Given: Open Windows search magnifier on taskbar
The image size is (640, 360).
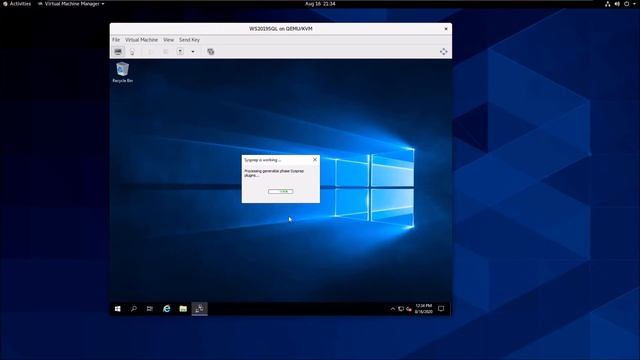Looking at the screenshot, I should pos(133,309).
